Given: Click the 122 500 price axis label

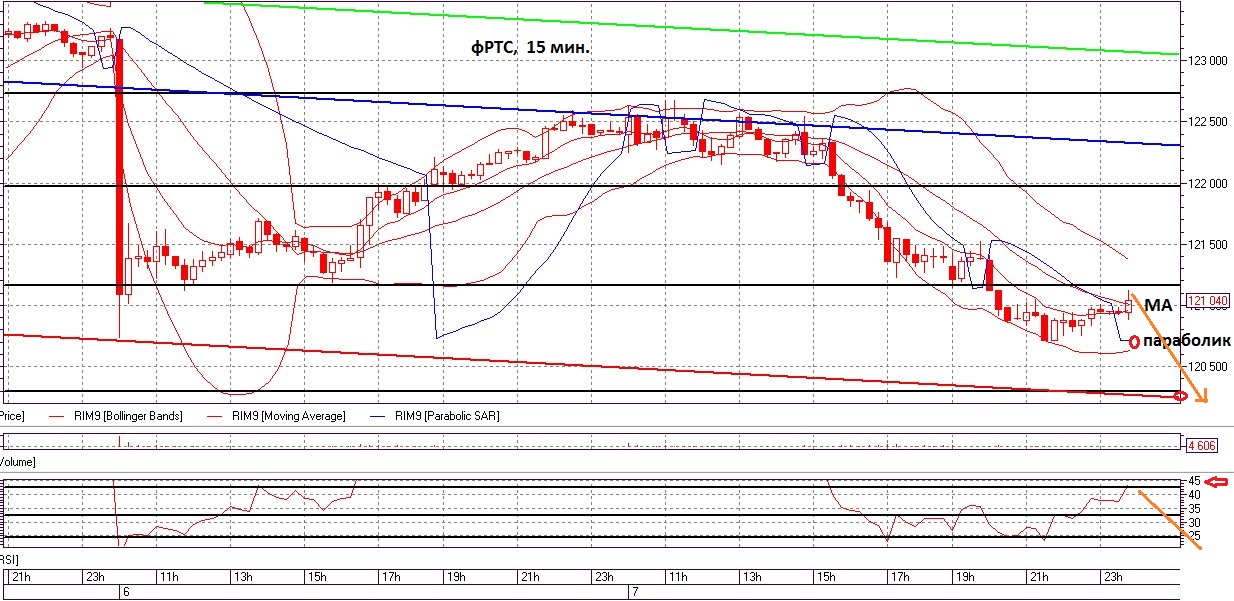Looking at the screenshot, I should [1208, 122].
